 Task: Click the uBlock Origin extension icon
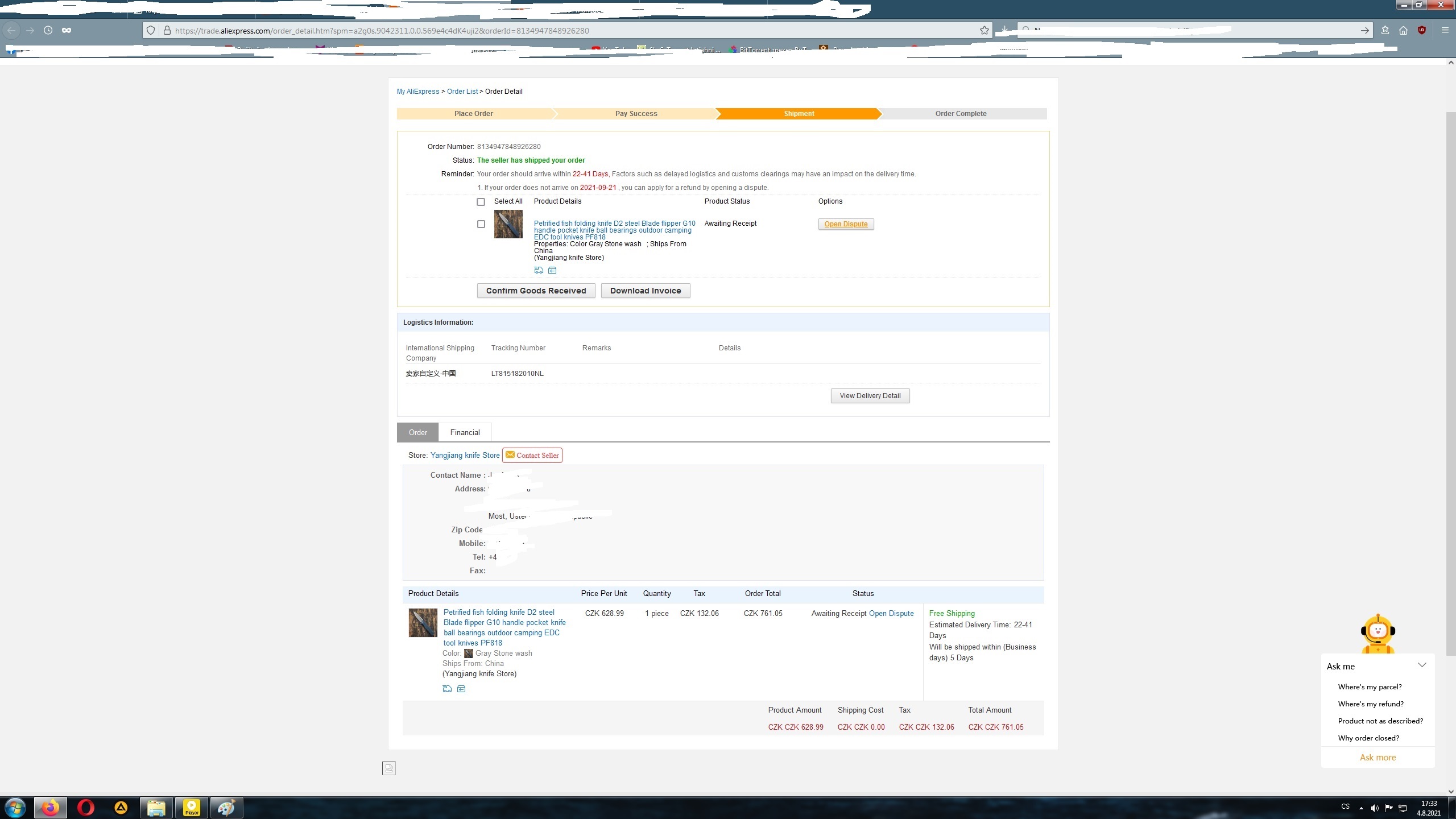click(x=1422, y=31)
